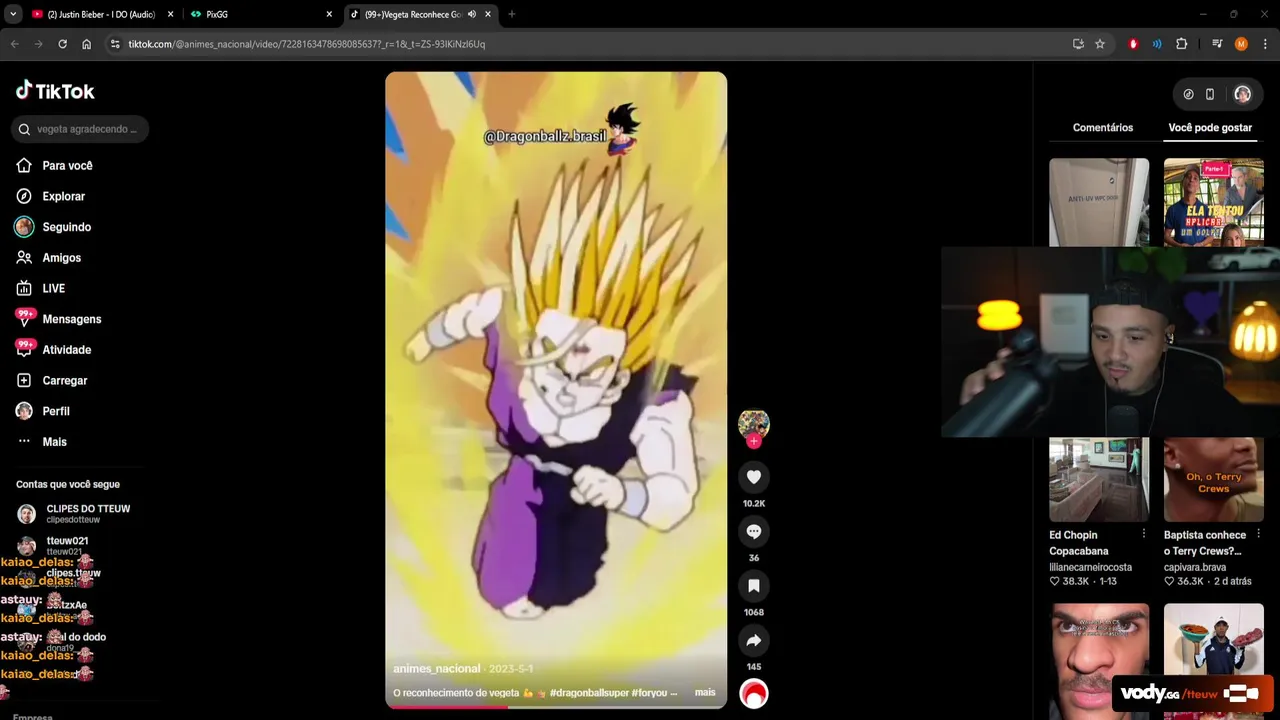Image resolution: width=1280 pixels, height=720 pixels.
Task: Click the install app icon in address bar
Action: click(x=1078, y=44)
